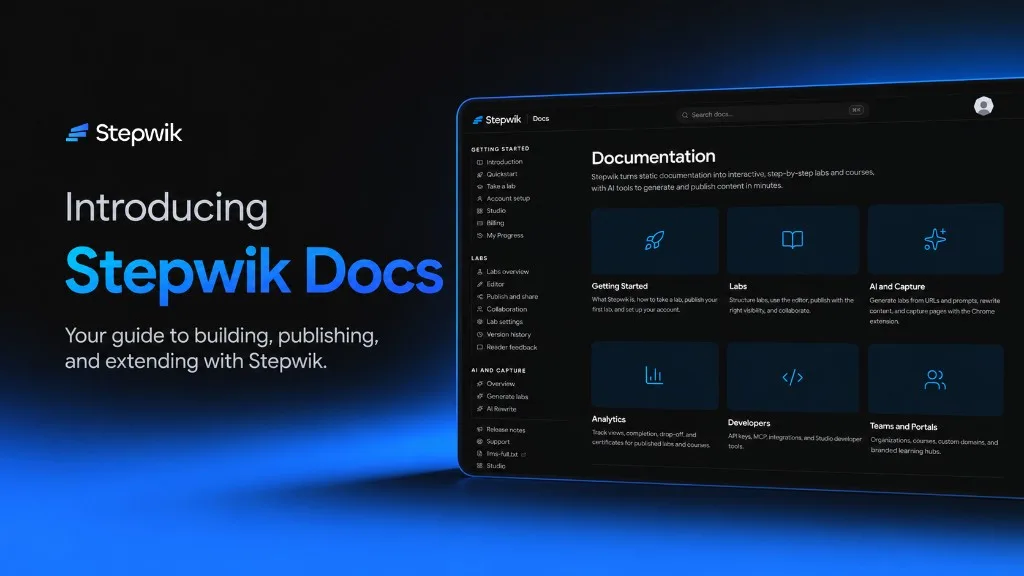Open Overview under AI and Capture
The width and height of the screenshot is (1024, 576).
click(x=500, y=384)
